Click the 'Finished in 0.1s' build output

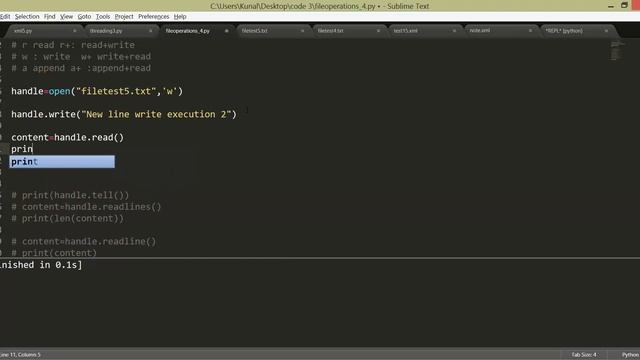click(41, 265)
